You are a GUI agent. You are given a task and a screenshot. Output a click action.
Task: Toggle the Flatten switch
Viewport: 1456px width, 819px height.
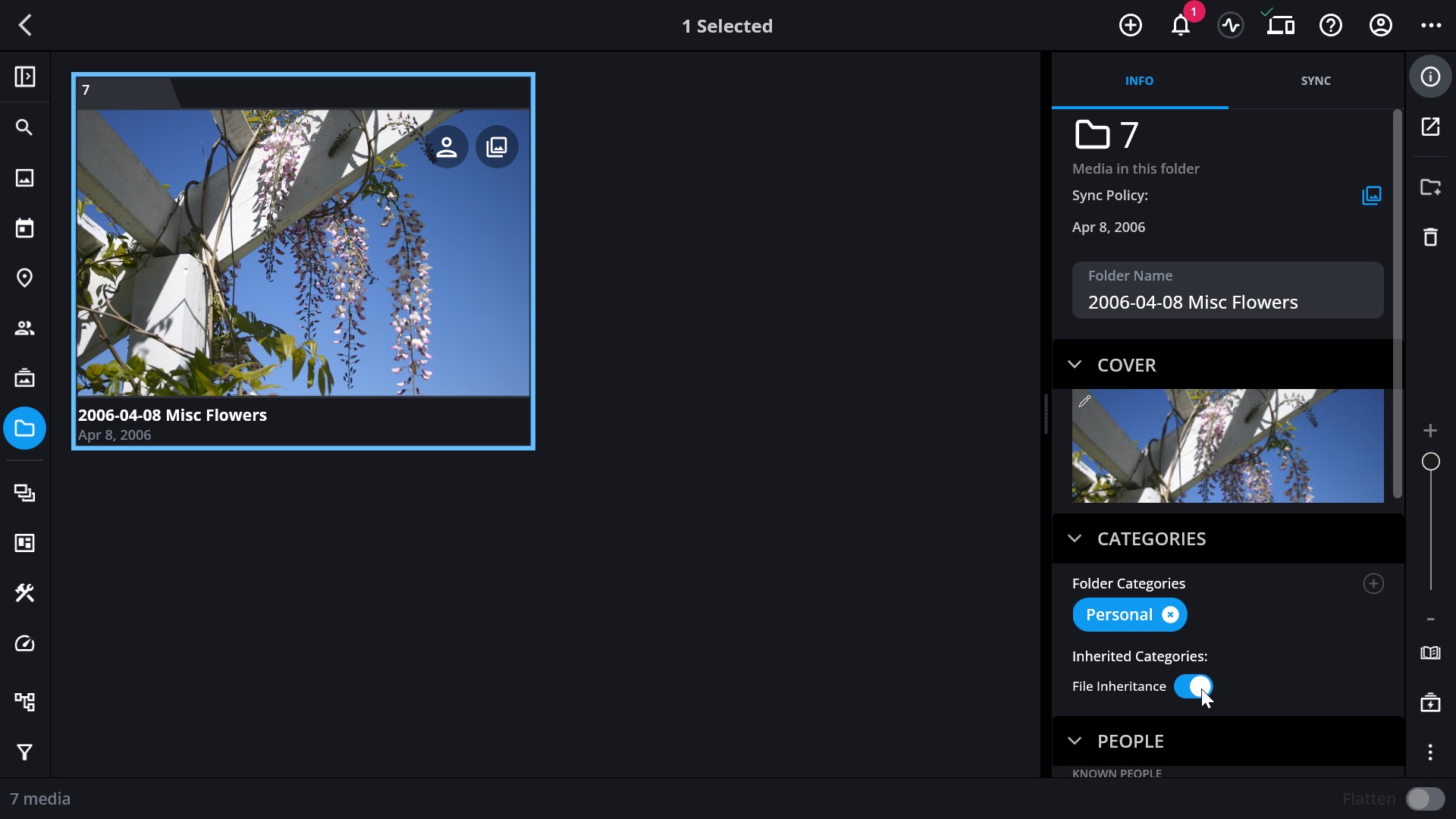pos(1426,799)
